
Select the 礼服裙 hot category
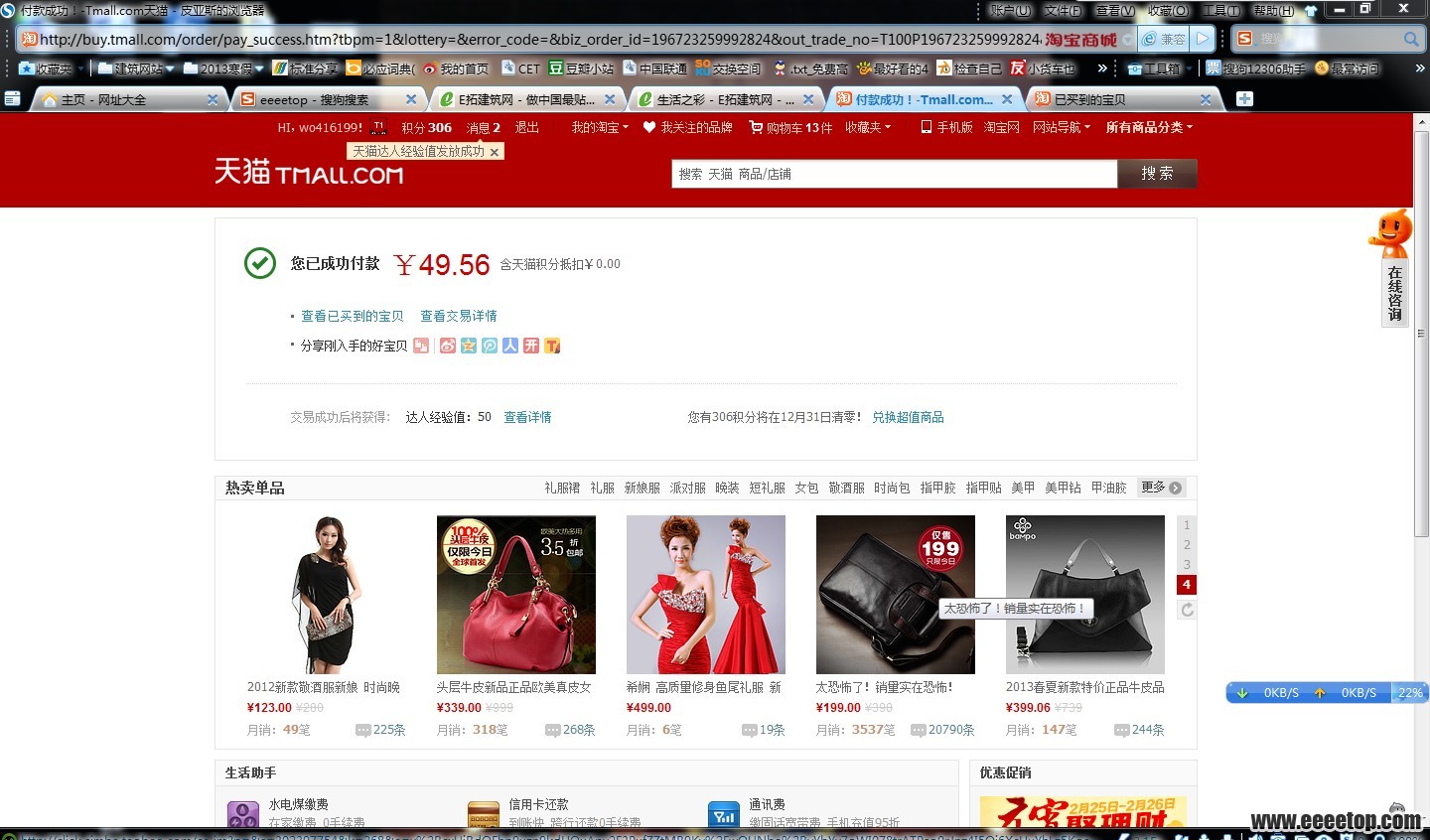[562, 488]
